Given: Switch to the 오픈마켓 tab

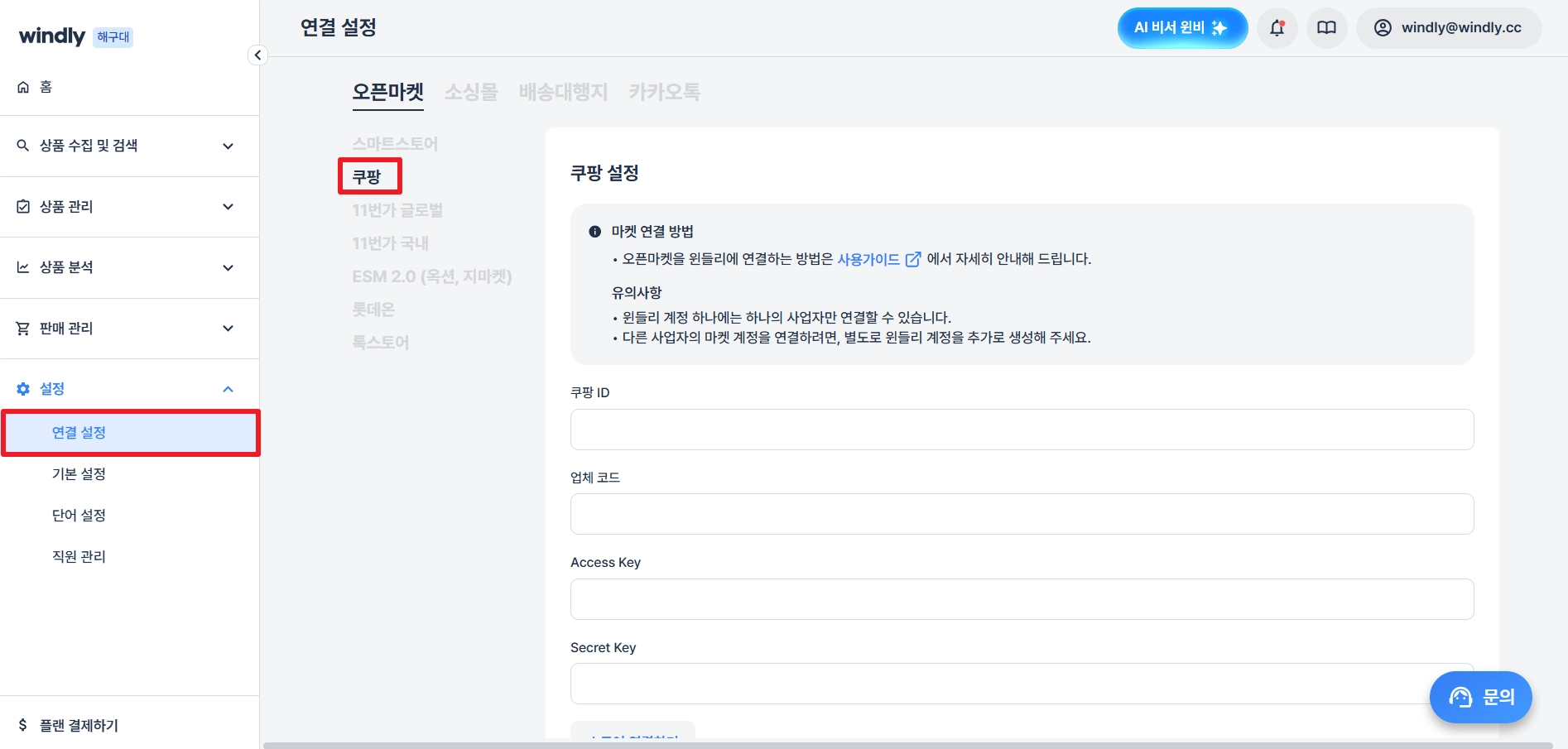Looking at the screenshot, I should click(x=388, y=92).
